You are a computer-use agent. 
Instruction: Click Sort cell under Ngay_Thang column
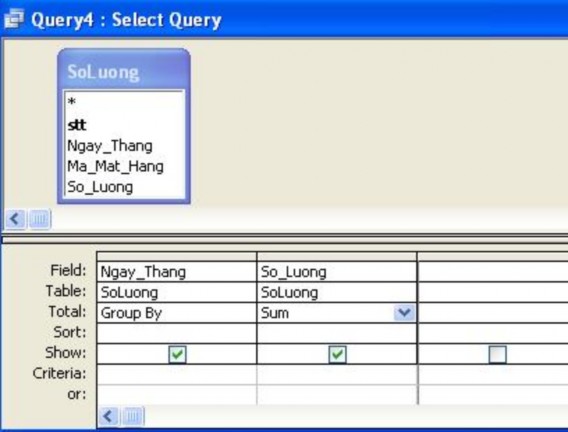point(177,333)
